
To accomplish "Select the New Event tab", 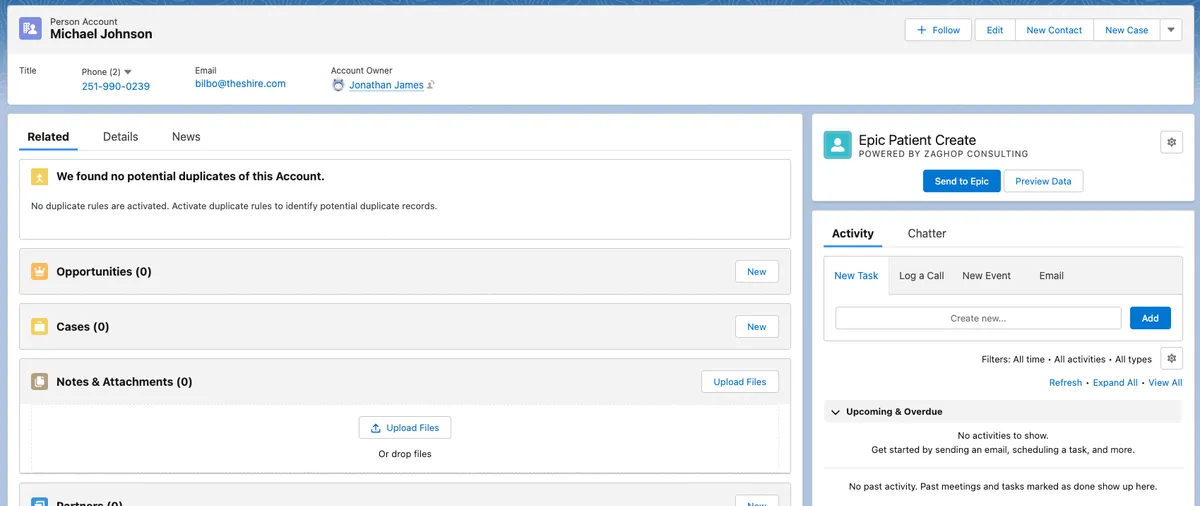I will (986, 276).
